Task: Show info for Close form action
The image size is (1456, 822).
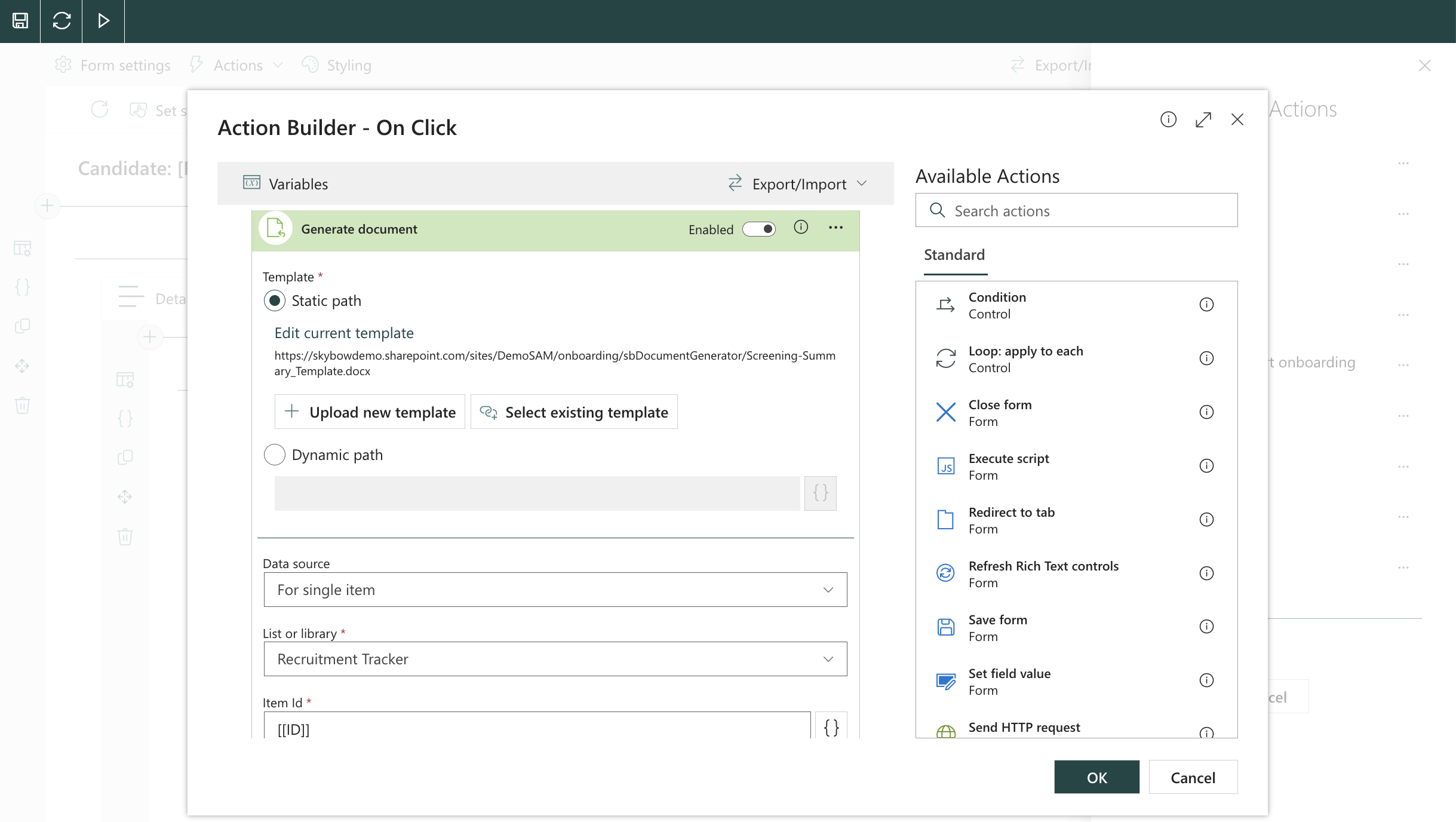Action: pyautogui.click(x=1206, y=412)
